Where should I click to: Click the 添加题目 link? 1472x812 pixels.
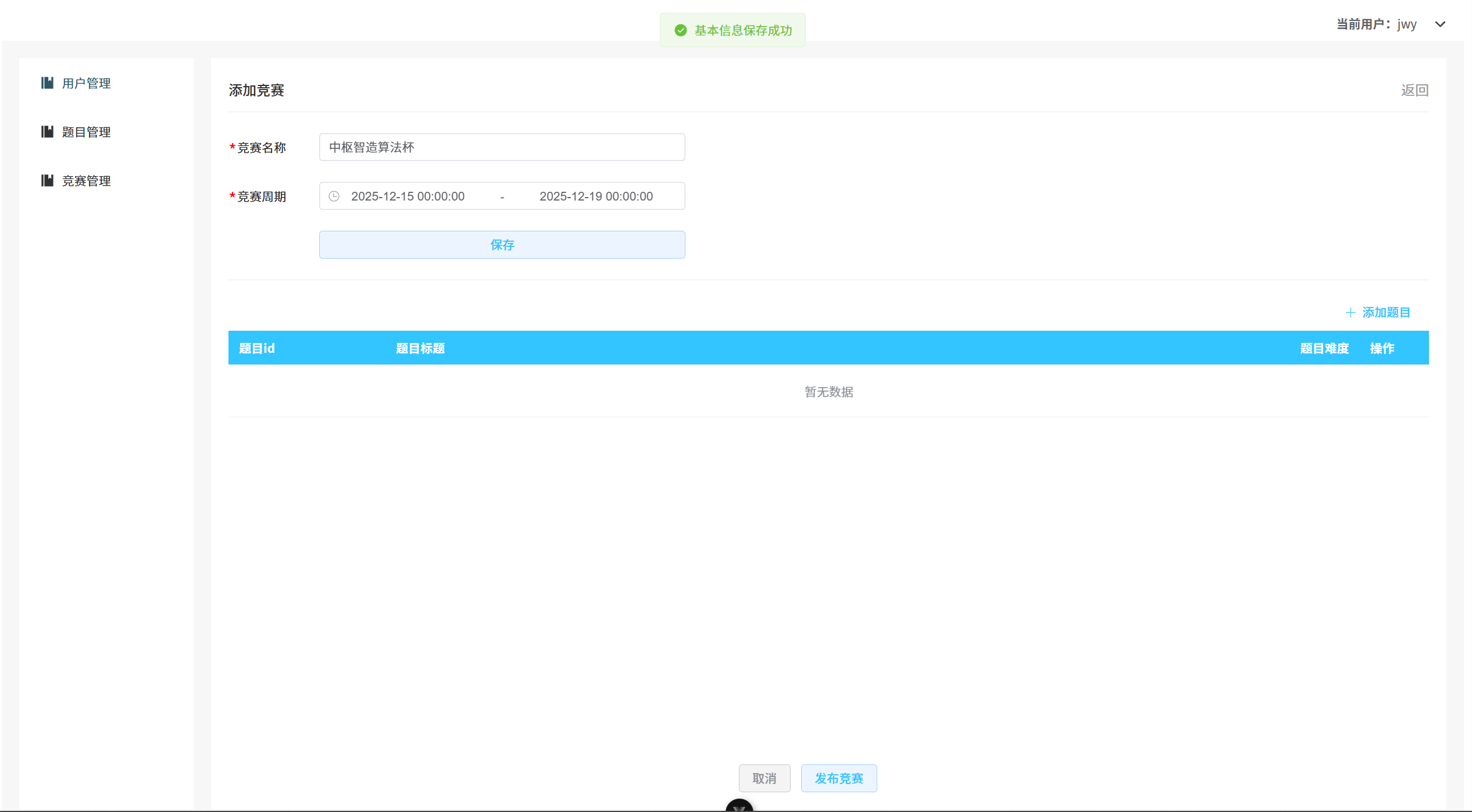point(1386,312)
